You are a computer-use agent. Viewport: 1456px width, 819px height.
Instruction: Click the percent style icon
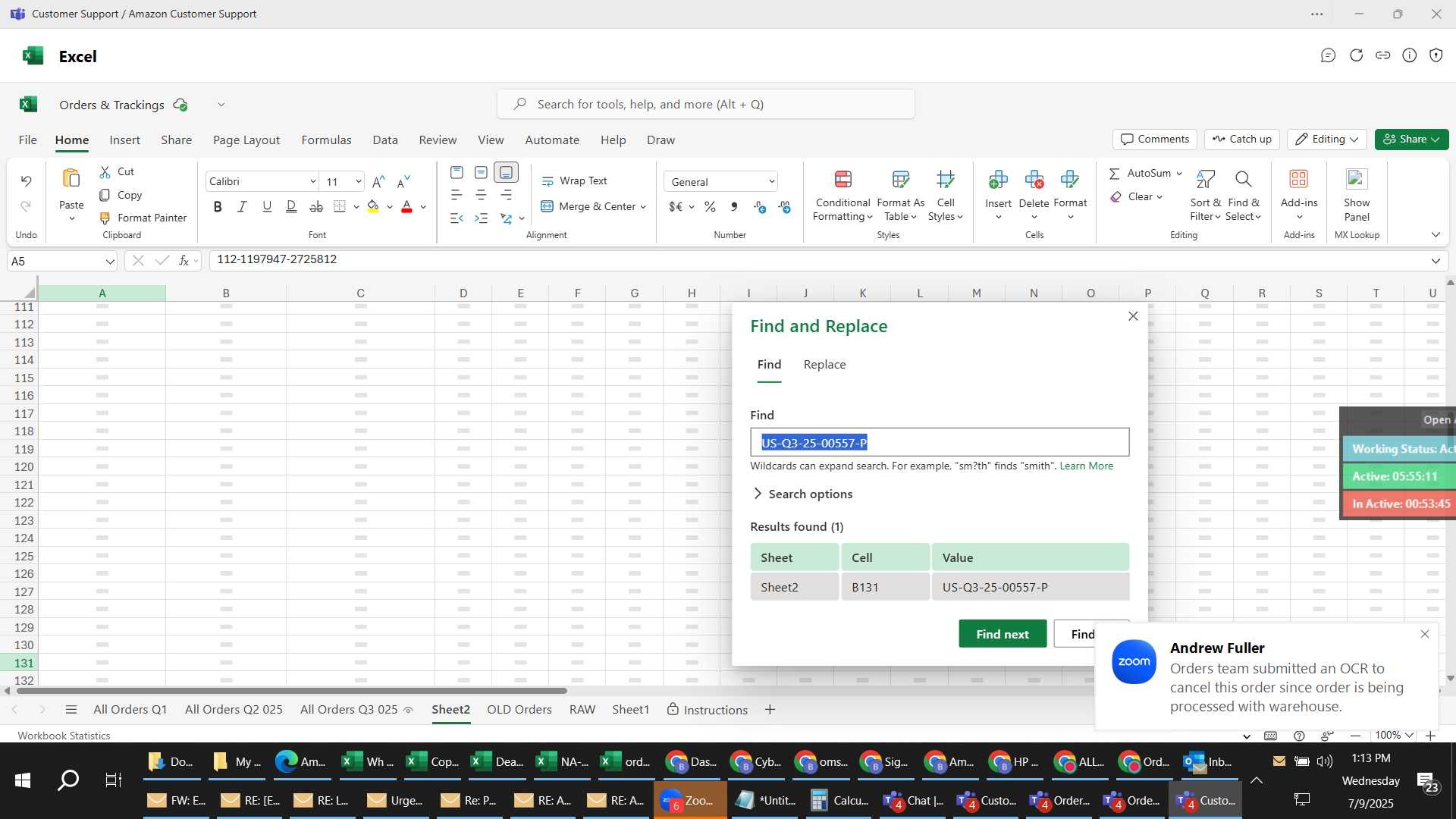(710, 207)
